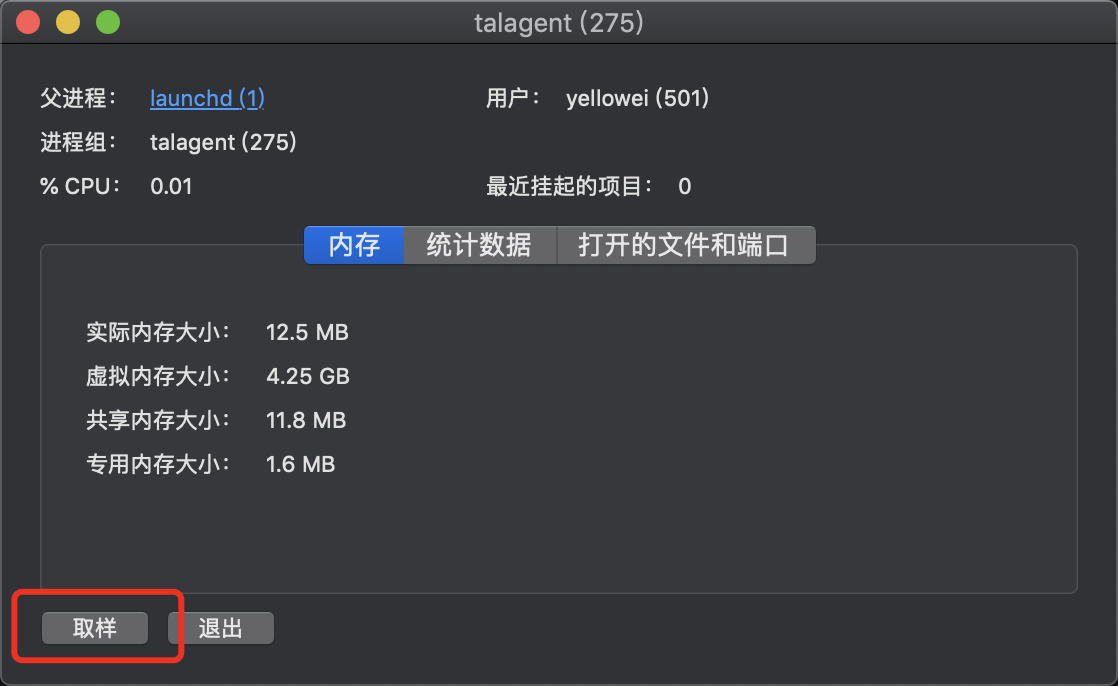Open the 打开的文件和端口 tab

(685, 245)
